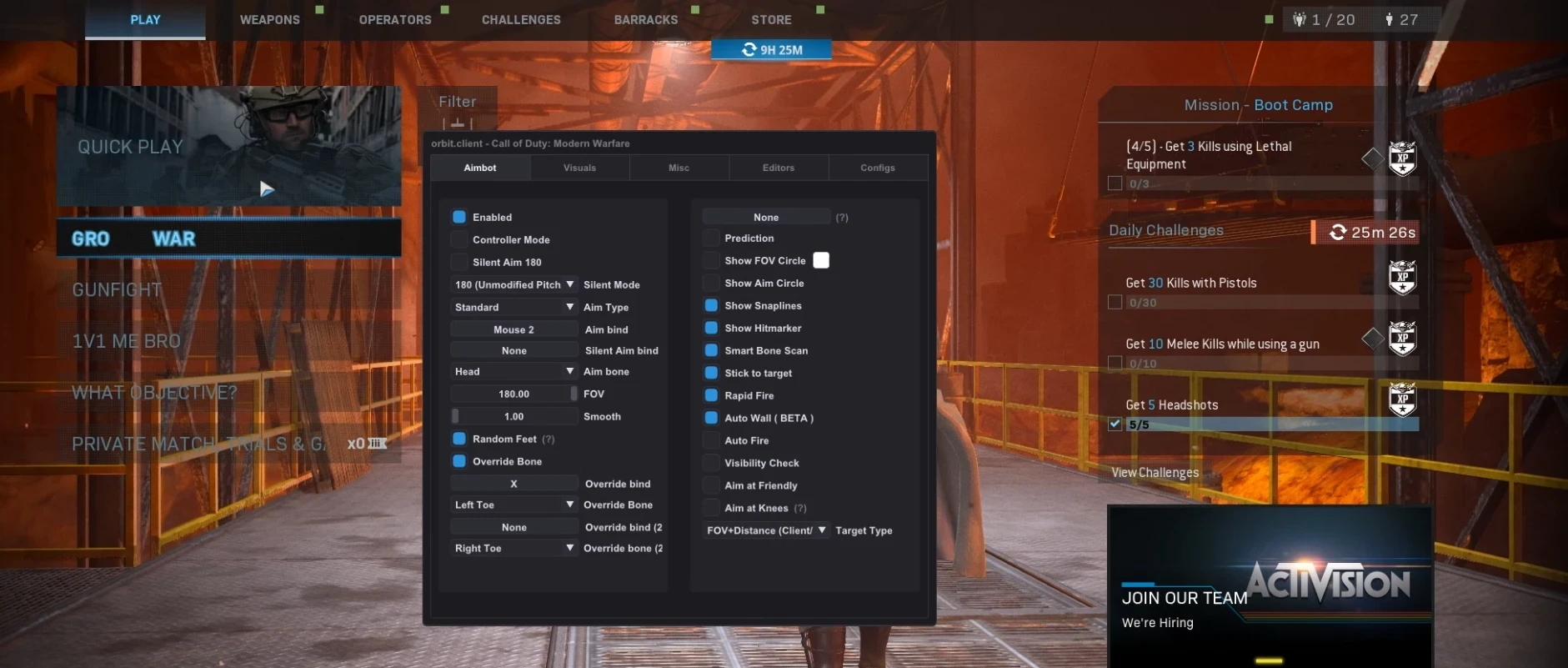Toggle the Auto Wall ( BETA ) checkbox
The image size is (1568, 668).
[x=711, y=418]
